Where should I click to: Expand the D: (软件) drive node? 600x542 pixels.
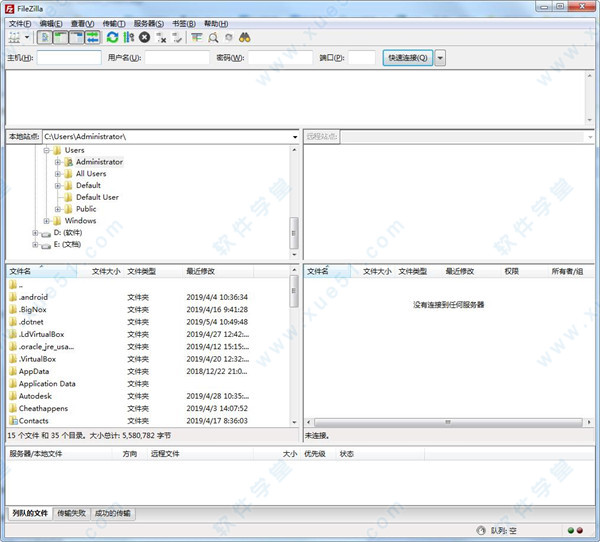[x=35, y=233]
